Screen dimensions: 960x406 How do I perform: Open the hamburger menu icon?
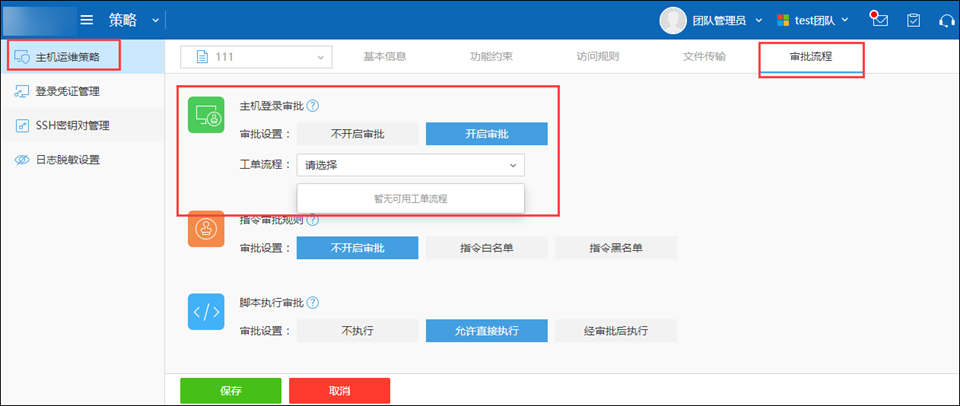(87, 20)
